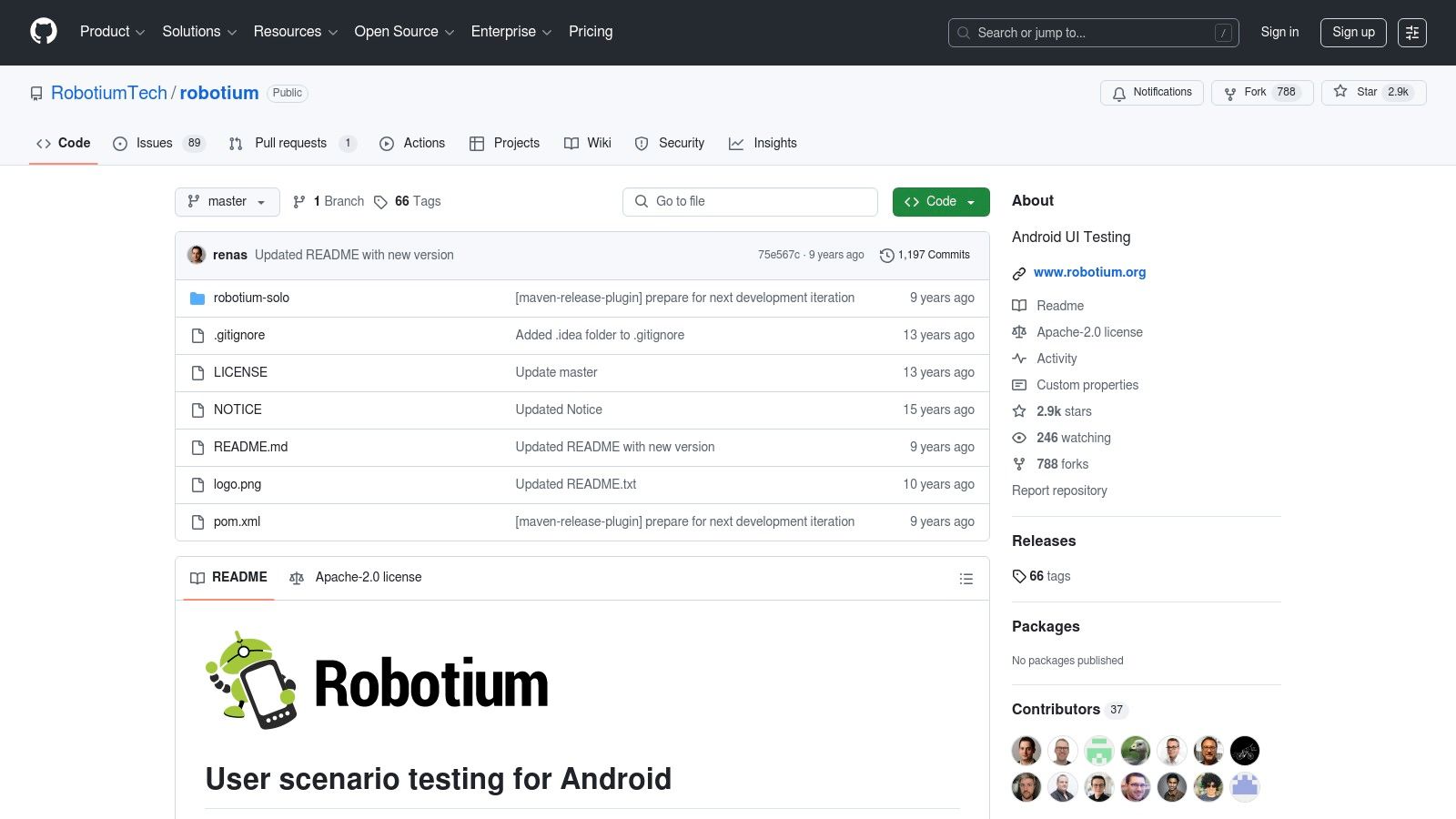Click the .gitignore file icon
This screenshot has height=819, width=1456.
[x=197, y=336]
